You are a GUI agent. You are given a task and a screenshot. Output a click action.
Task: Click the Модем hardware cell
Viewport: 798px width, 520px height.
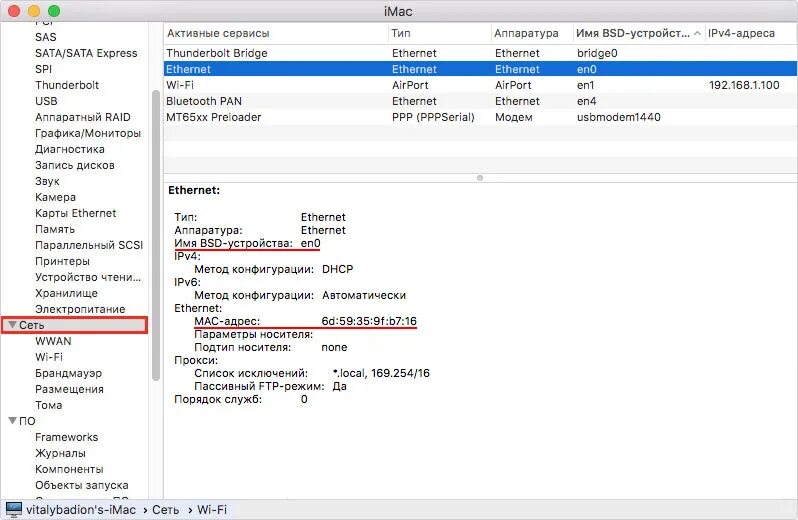pyautogui.click(x=514, y=117)
